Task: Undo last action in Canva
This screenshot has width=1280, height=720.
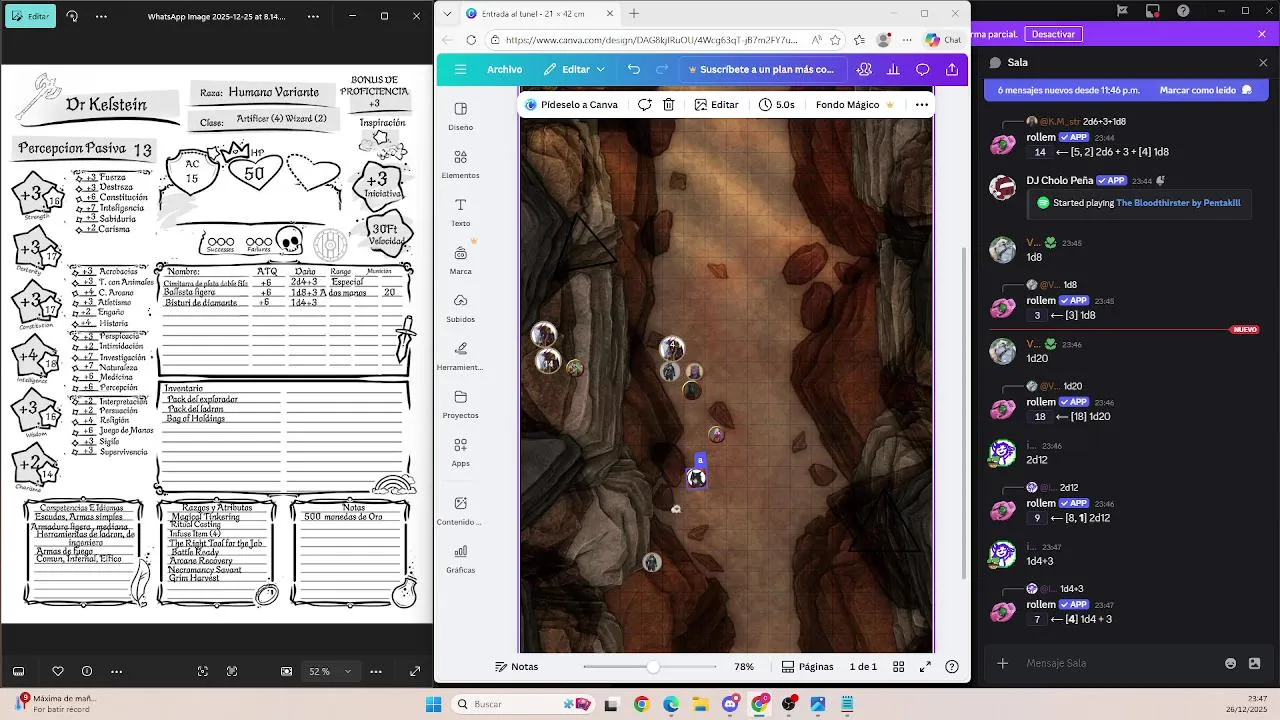Action: [634, 69]
